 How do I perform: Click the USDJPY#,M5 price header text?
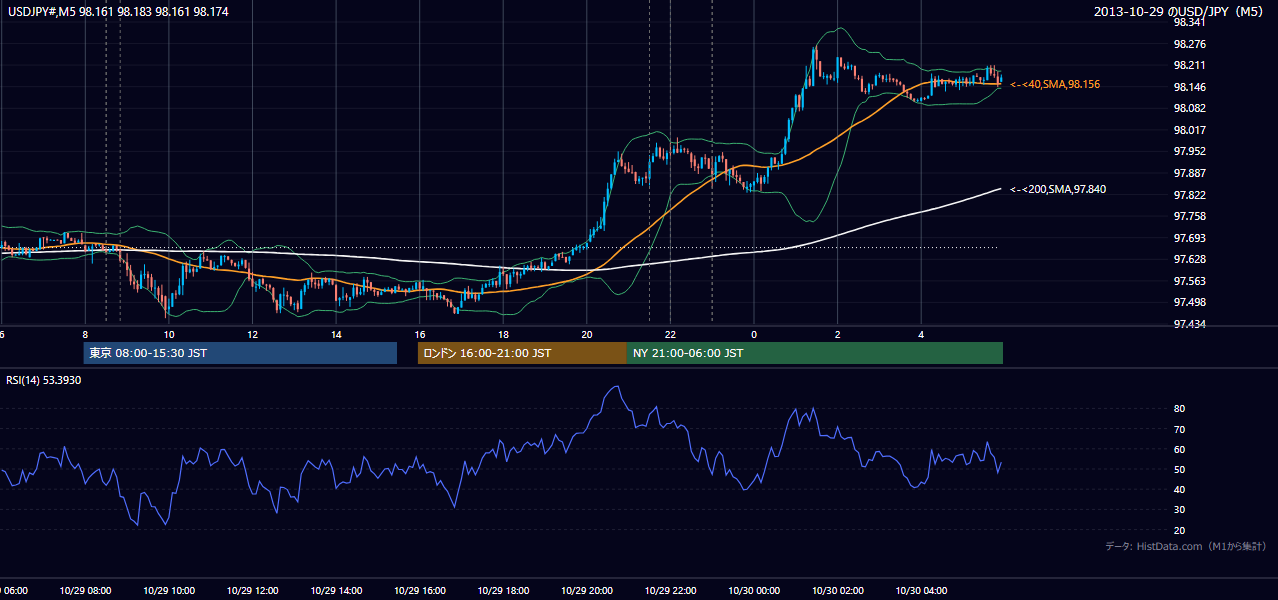(117, 11)
